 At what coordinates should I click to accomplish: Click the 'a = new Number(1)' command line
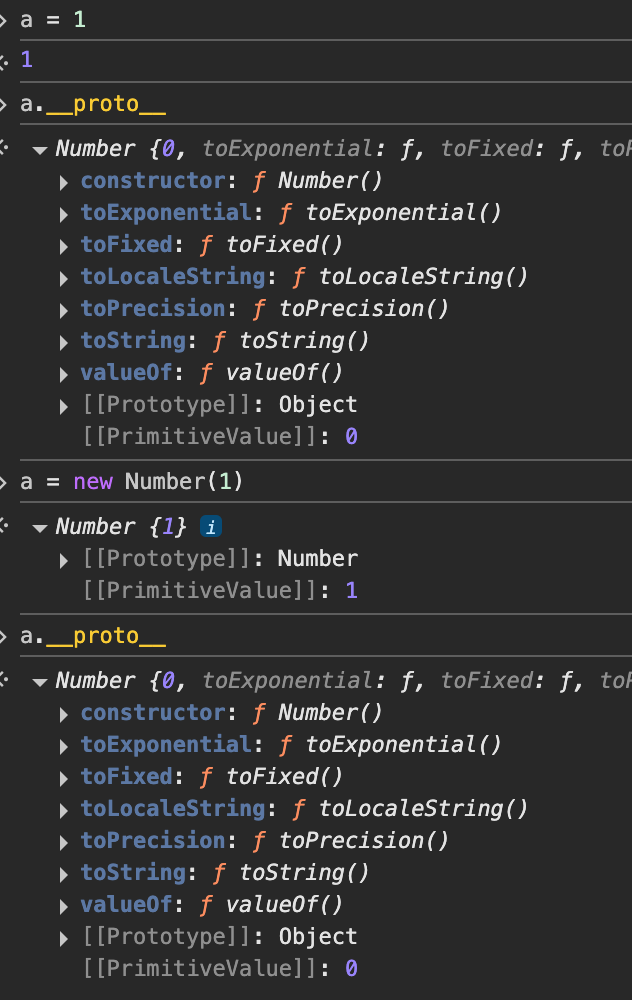coord(132,482)
